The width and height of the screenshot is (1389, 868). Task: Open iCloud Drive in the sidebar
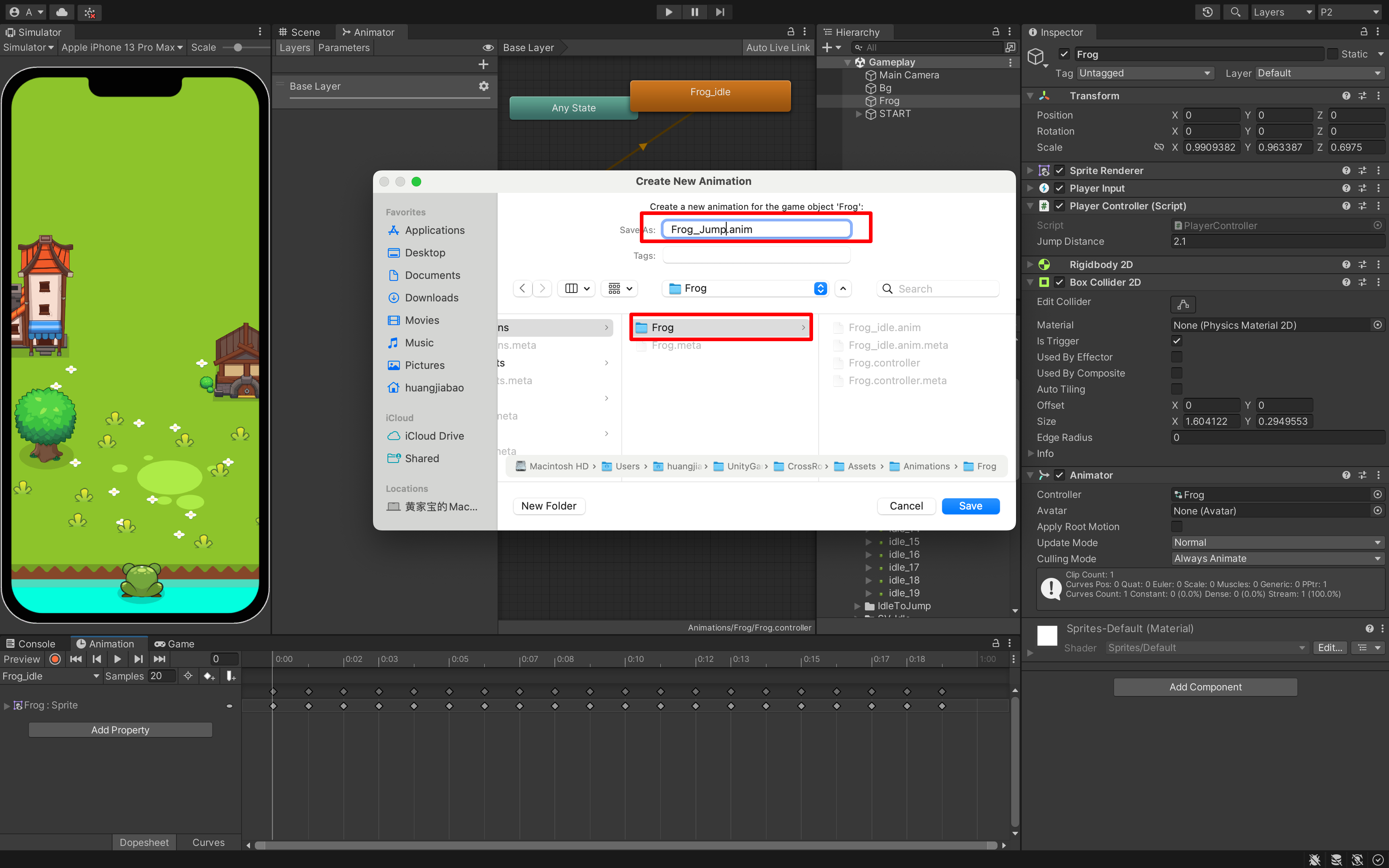pyautogui.click(x=434, y=436)
